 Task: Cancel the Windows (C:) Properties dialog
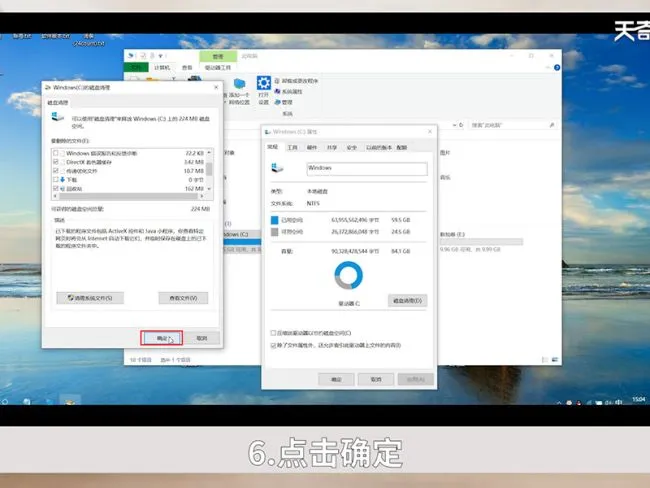click(376, 379)
